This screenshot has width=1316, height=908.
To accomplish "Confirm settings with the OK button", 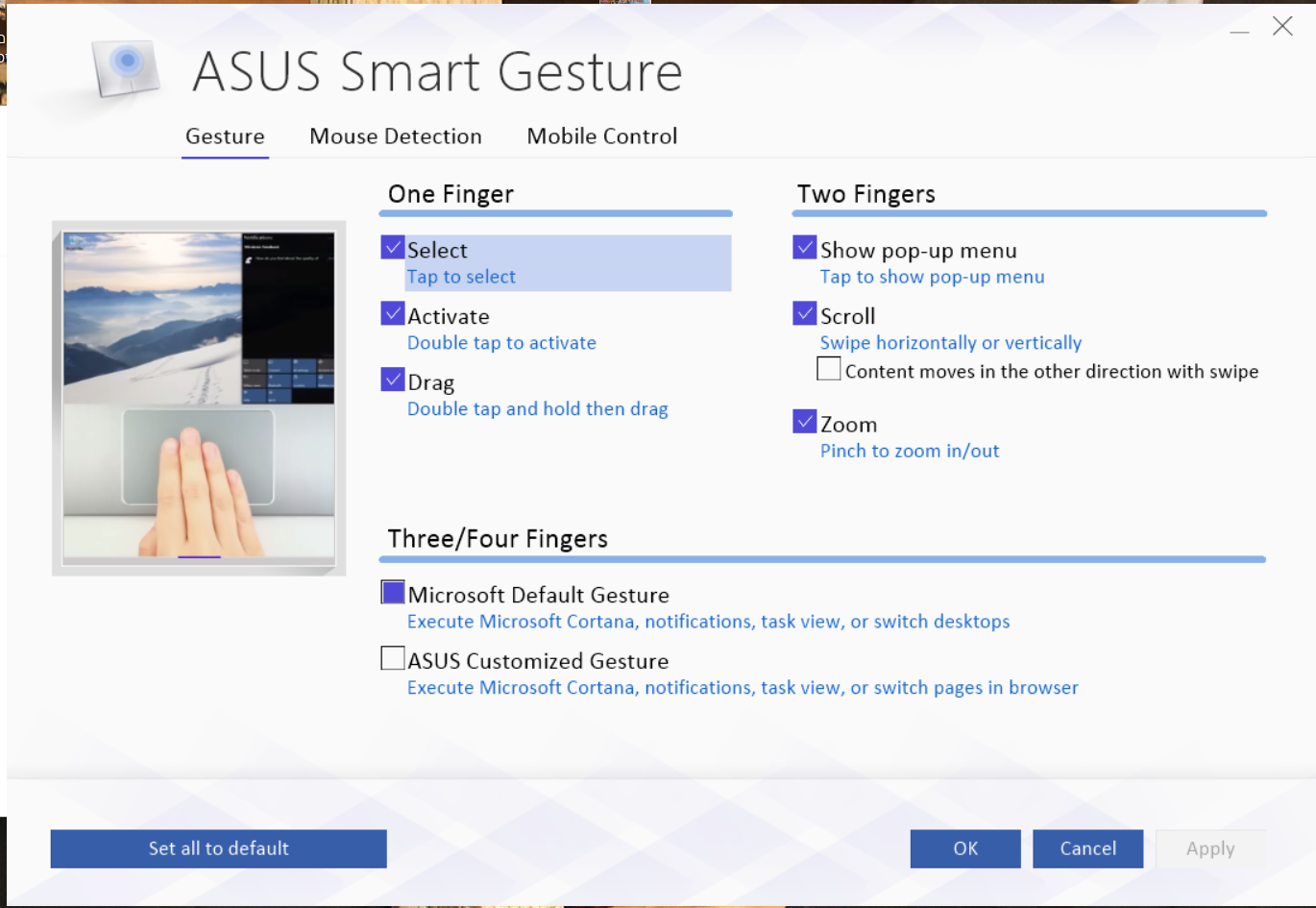I will [965, 848].
